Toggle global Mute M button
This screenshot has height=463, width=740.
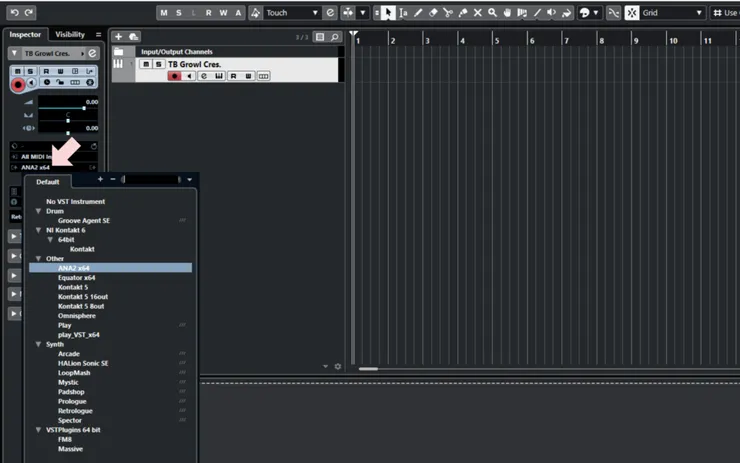click(x=164, y=13)
